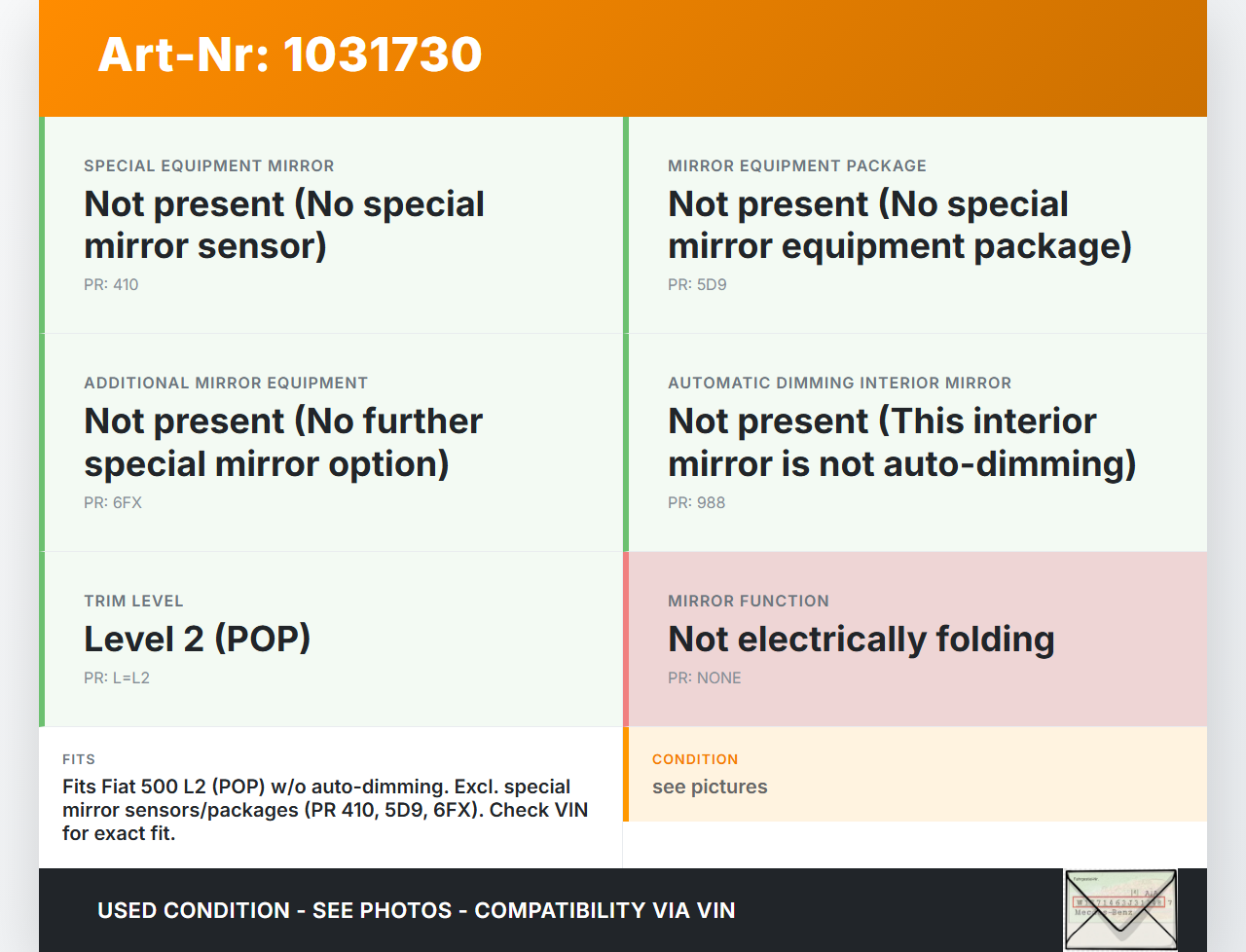Click 'Not present (No special mirror sensor)' text
The width and height of the screenshot is (1246, 952).
click(283, 225)
